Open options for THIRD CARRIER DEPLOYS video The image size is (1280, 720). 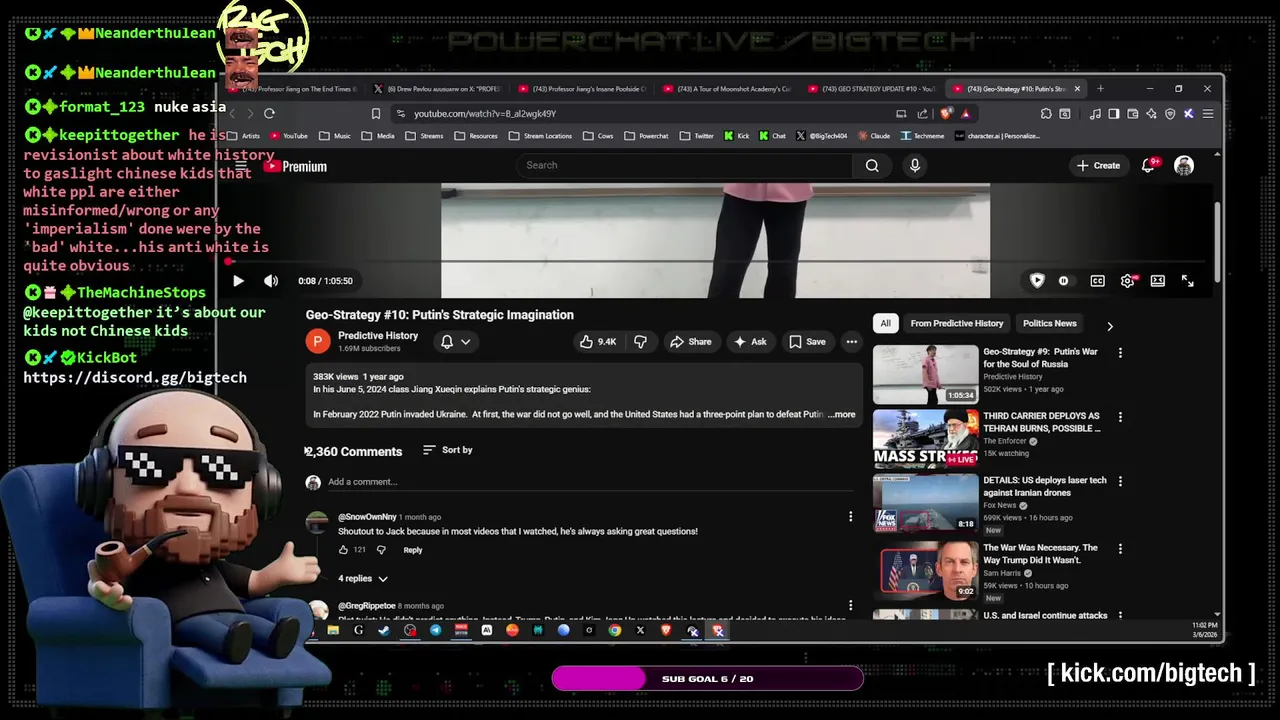[x=1120, y=417]
